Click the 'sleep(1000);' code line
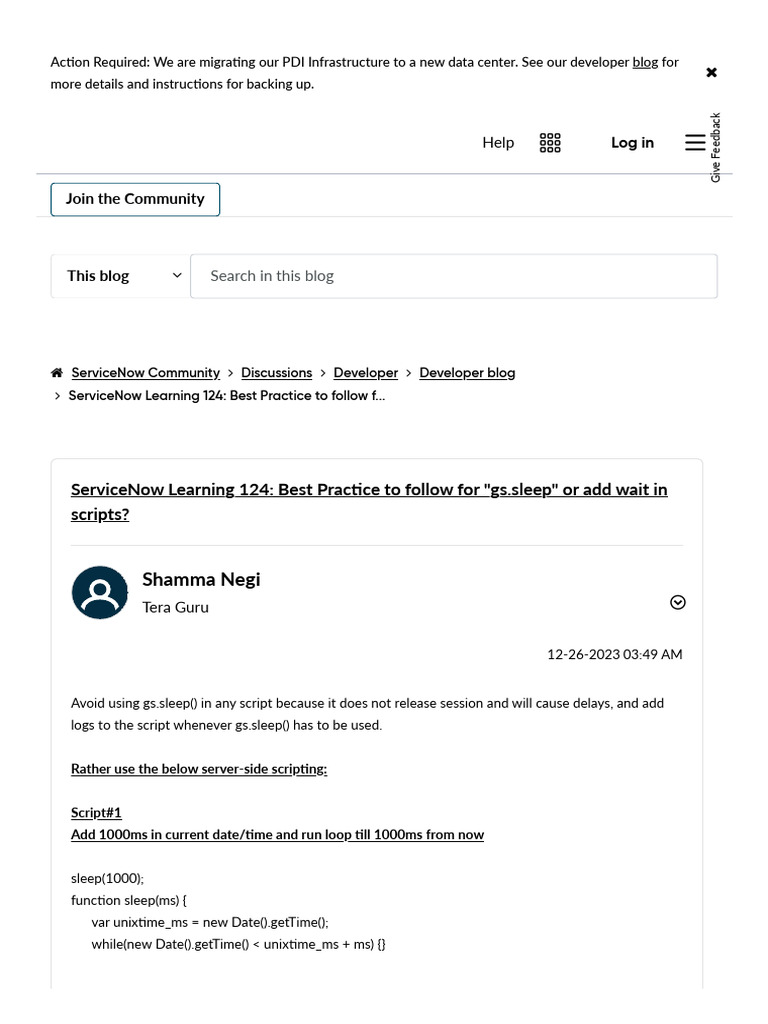 (x=107, y=878)
